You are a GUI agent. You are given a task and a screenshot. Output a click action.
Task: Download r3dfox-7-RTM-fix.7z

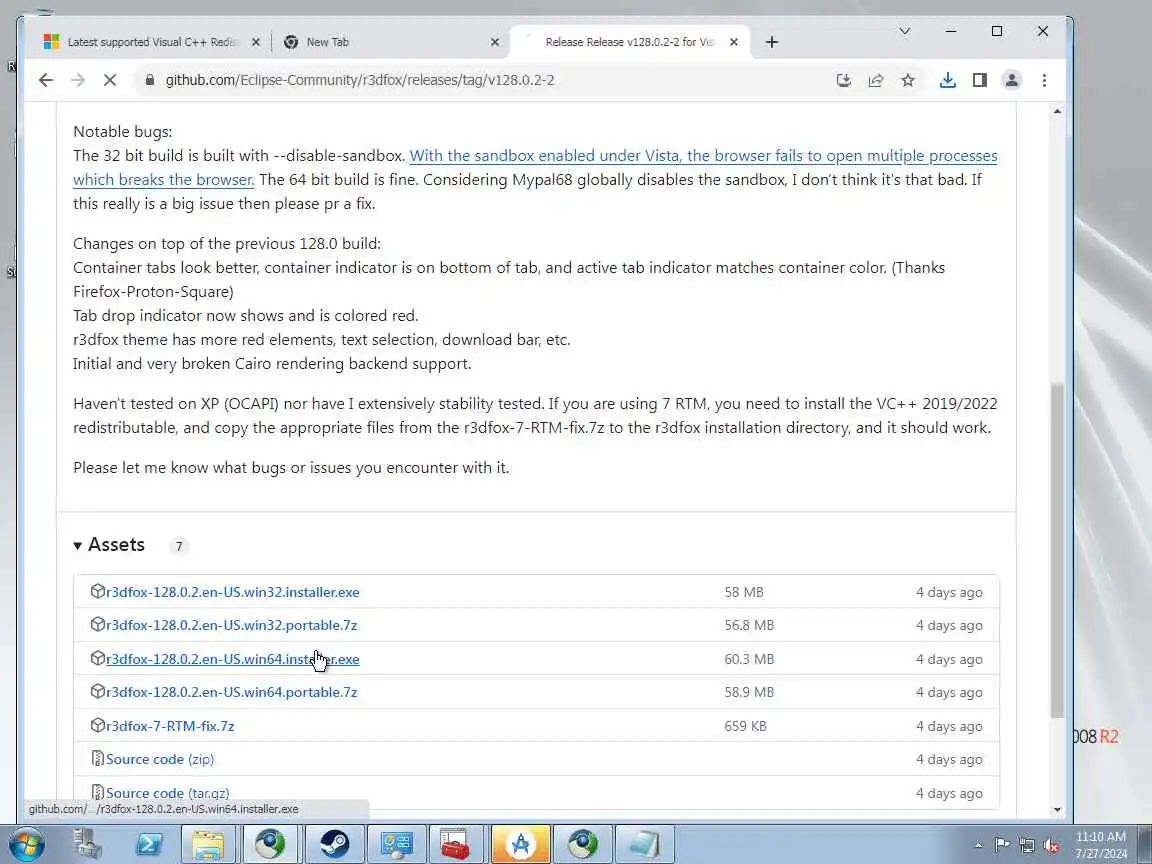[170, 726]
